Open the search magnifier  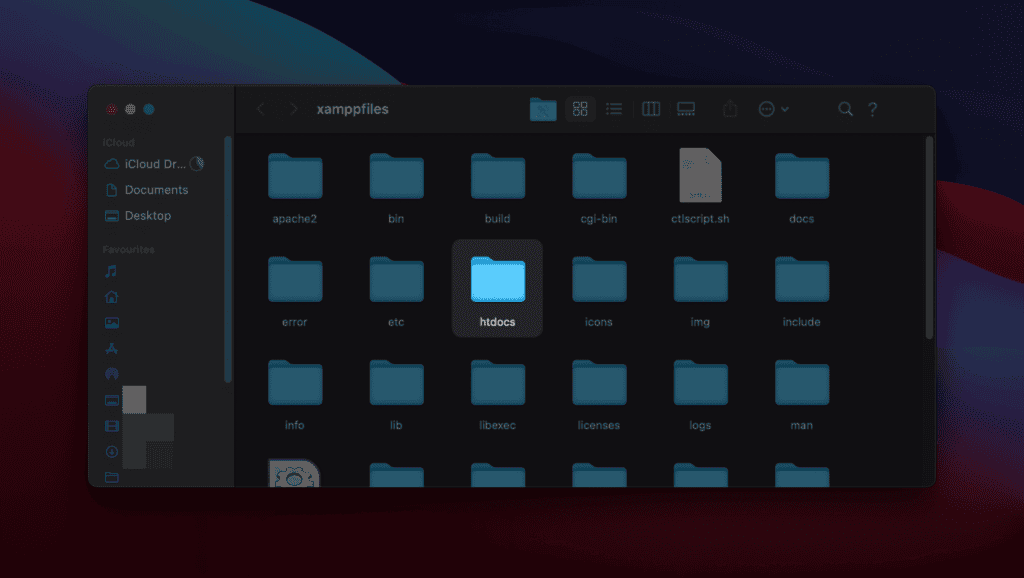pyautogui.click(x=845, y=109)
